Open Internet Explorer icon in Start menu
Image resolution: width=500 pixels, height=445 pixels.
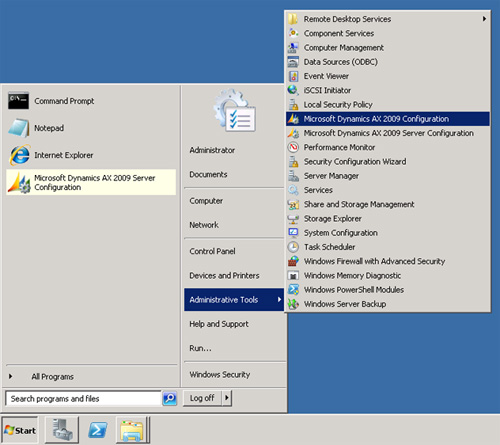click(19, 155)
